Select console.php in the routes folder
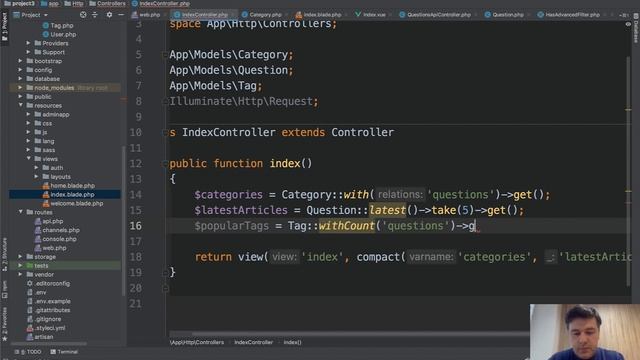 [56, 239]
